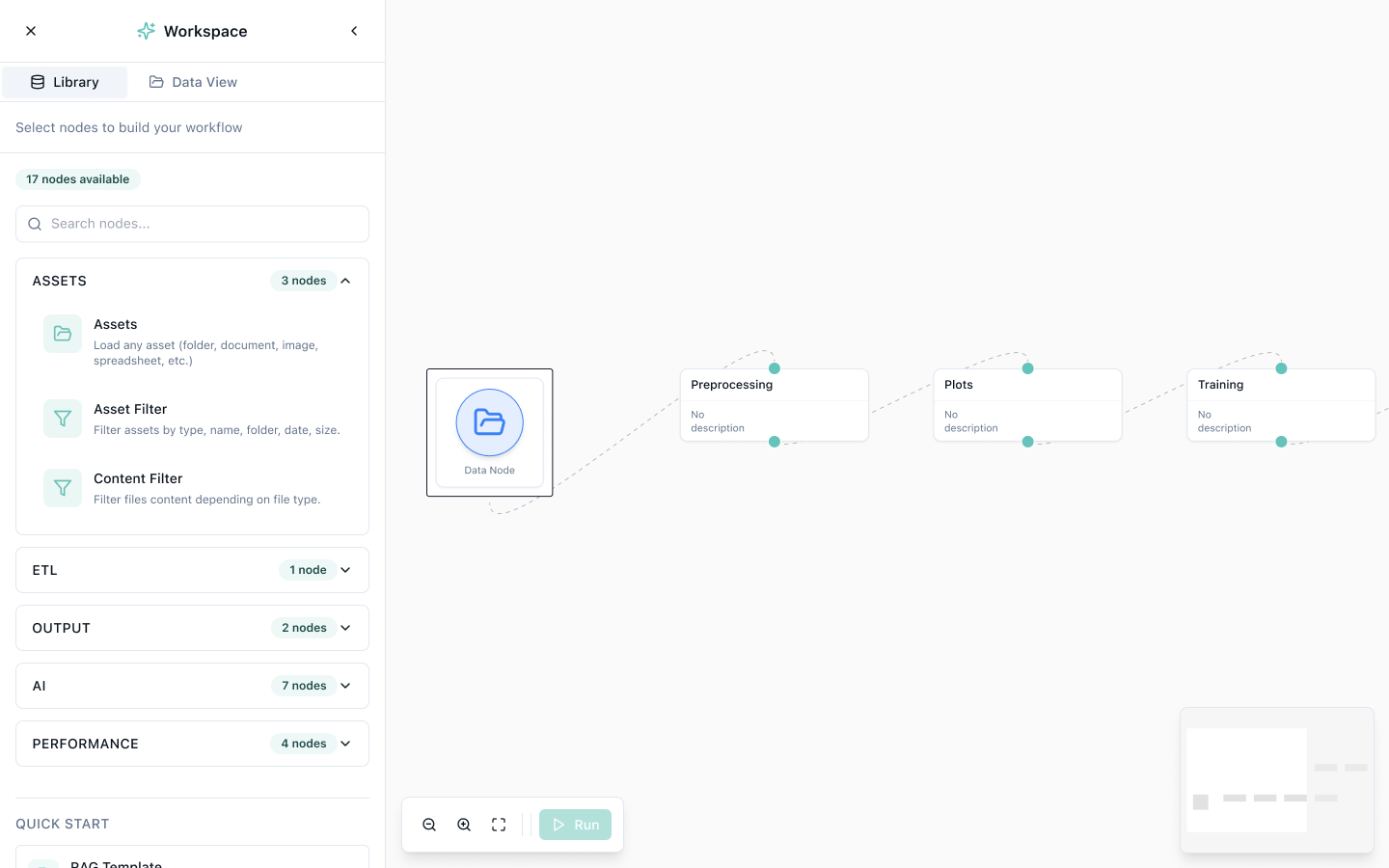This screenshot has height=868, width=1389.
Task: Click the 17 nodes available badge
Action: (78, 179)
